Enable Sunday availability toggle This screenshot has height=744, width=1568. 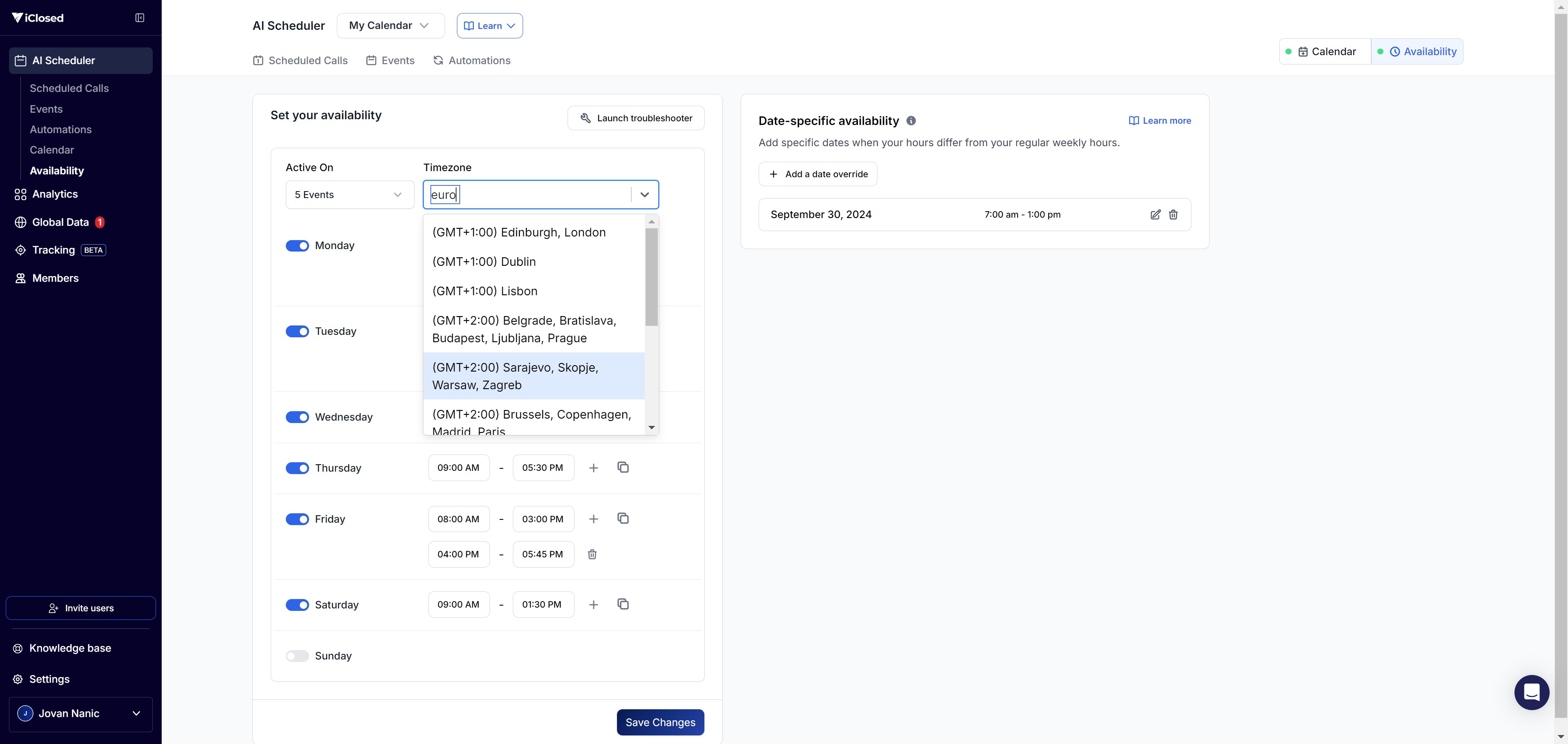click(x=297, y=656)
